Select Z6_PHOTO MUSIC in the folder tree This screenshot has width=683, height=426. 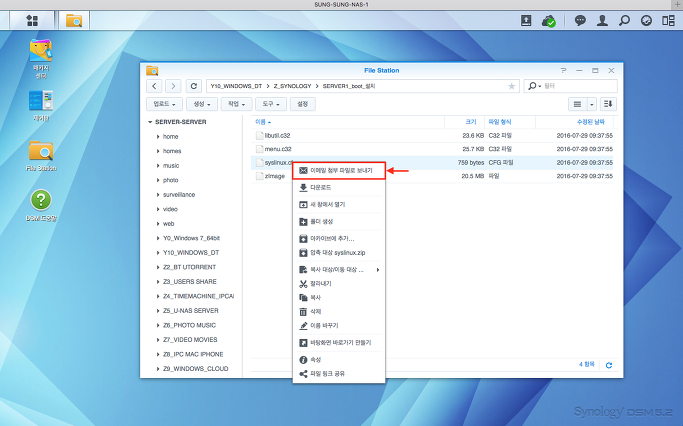coord(189,325)
